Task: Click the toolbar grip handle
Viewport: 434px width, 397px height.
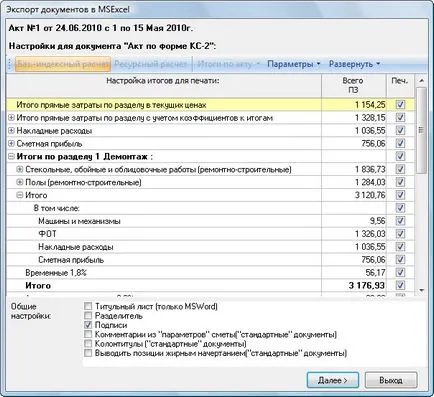Action: pos(10,64)
